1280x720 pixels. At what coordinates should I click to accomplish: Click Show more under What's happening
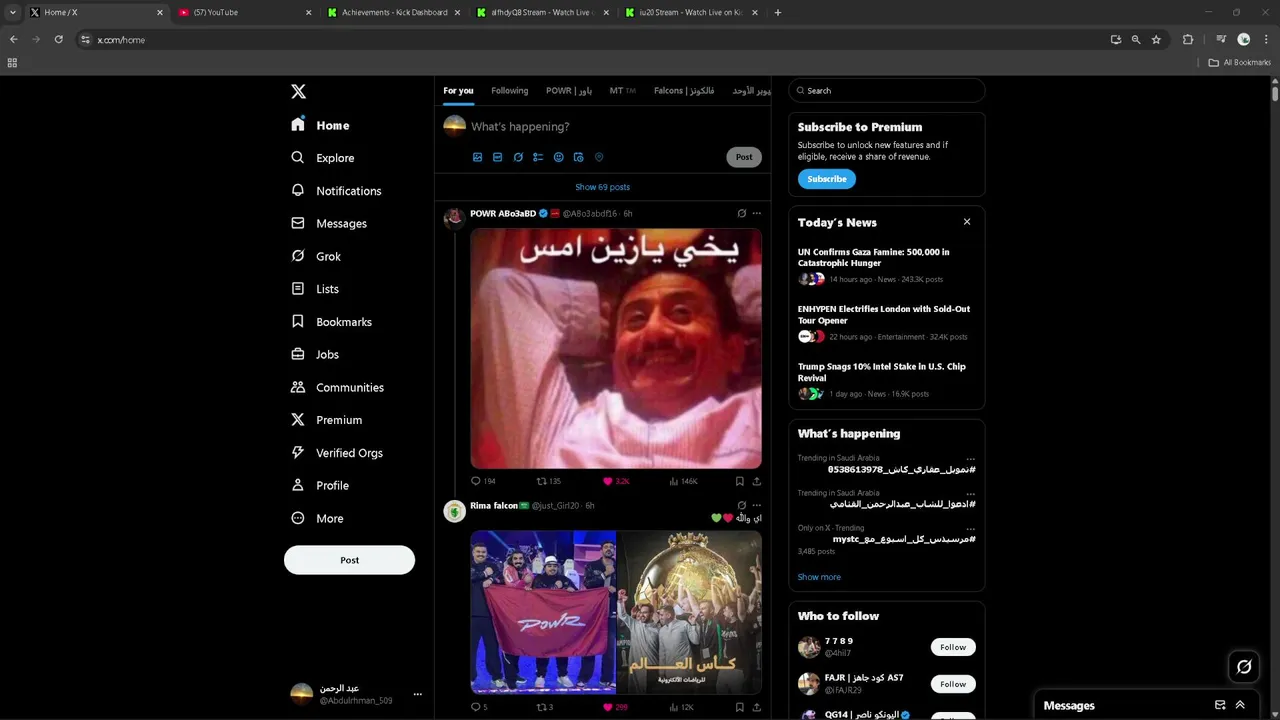[x=819, y=577]
